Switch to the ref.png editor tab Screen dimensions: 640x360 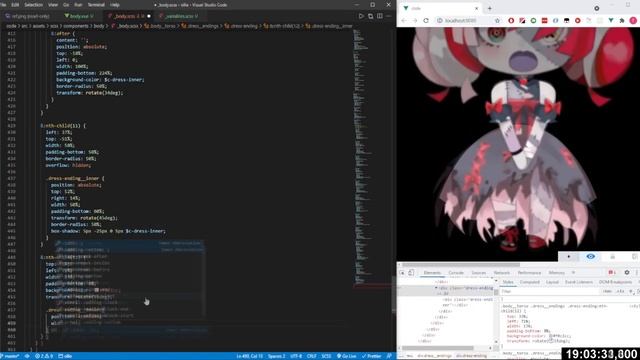[28, 16]
